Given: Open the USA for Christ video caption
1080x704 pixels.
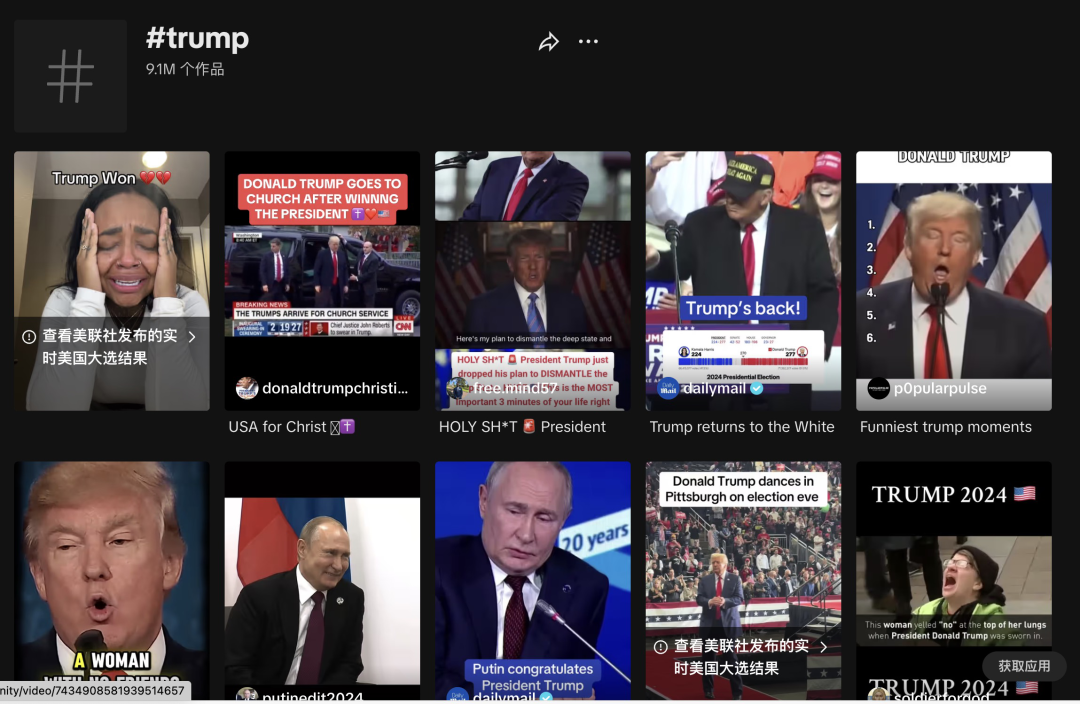Looking at the screenshot, I should pos(291,427).
